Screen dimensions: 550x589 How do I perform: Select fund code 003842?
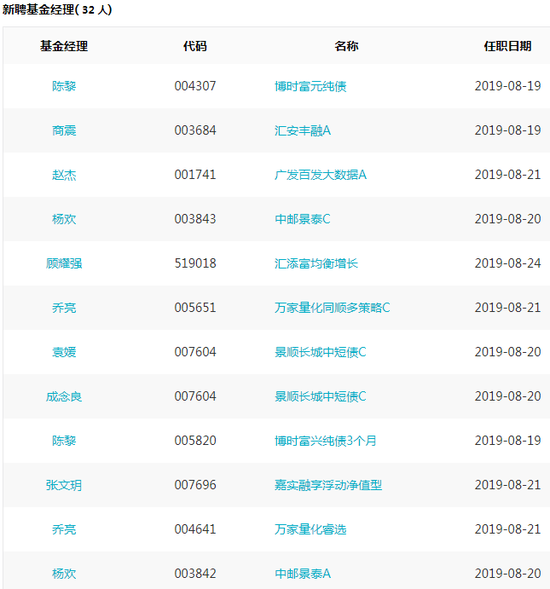[195, 574]
